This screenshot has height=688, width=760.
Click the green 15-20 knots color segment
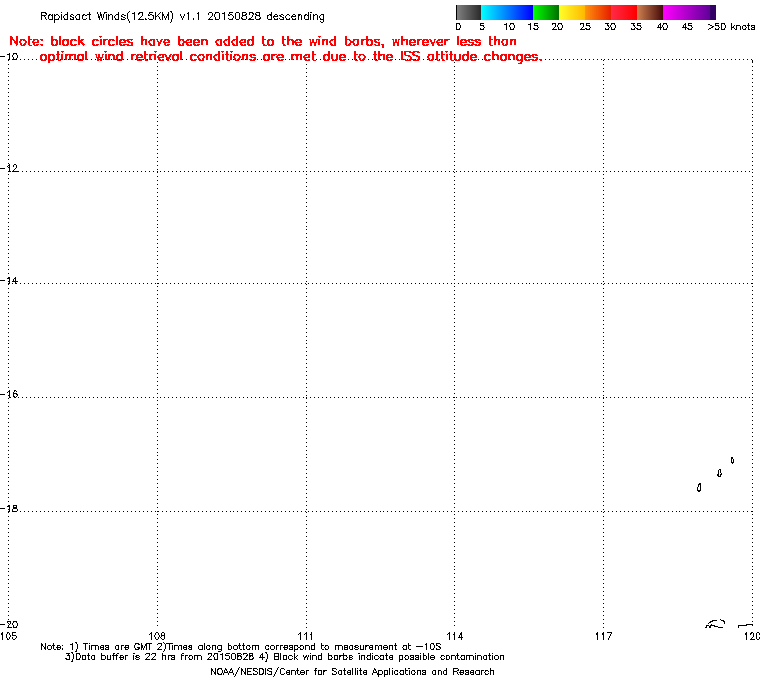[x=546, y=12]
